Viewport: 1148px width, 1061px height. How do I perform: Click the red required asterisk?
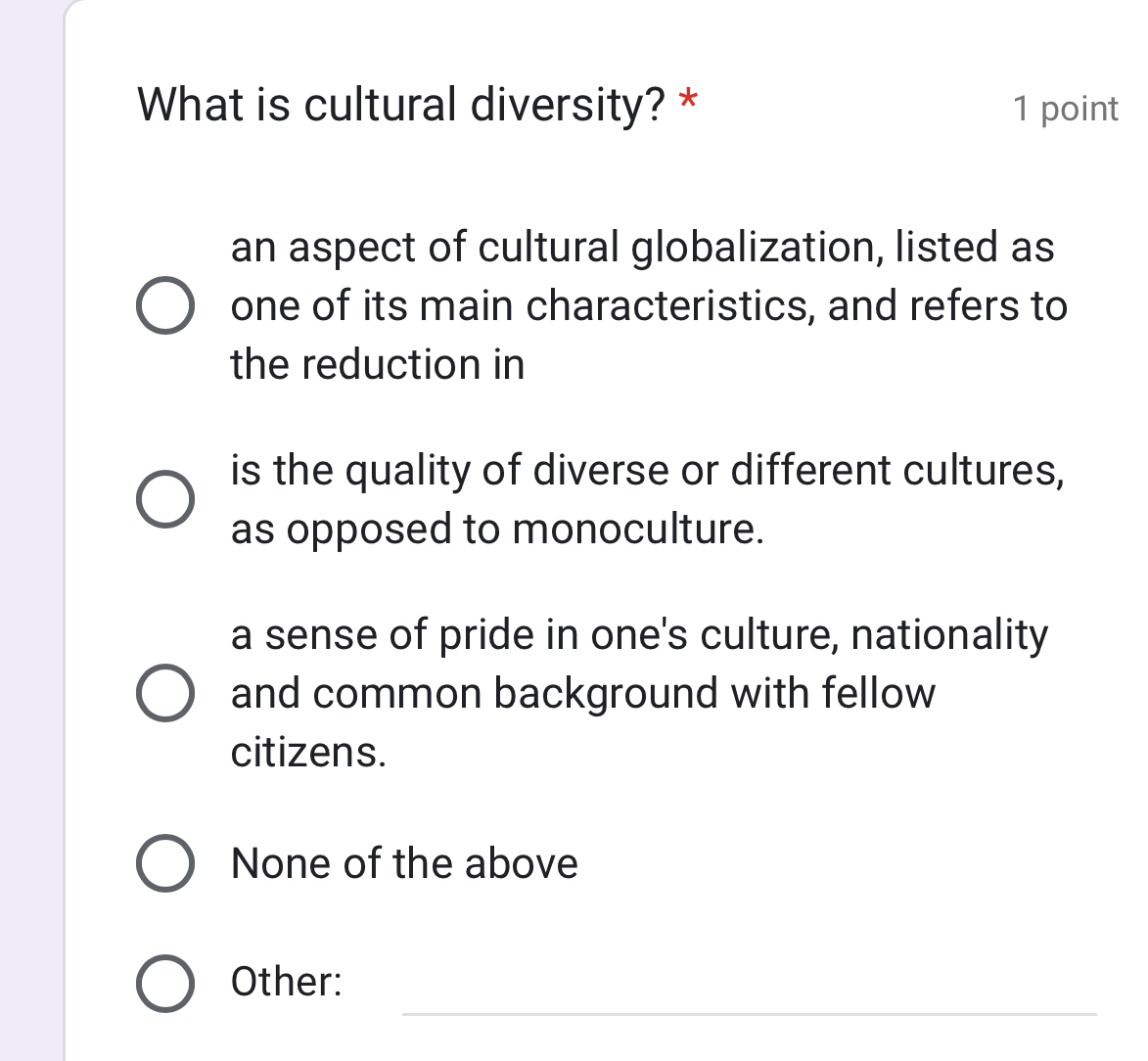[x=689, y=102]
